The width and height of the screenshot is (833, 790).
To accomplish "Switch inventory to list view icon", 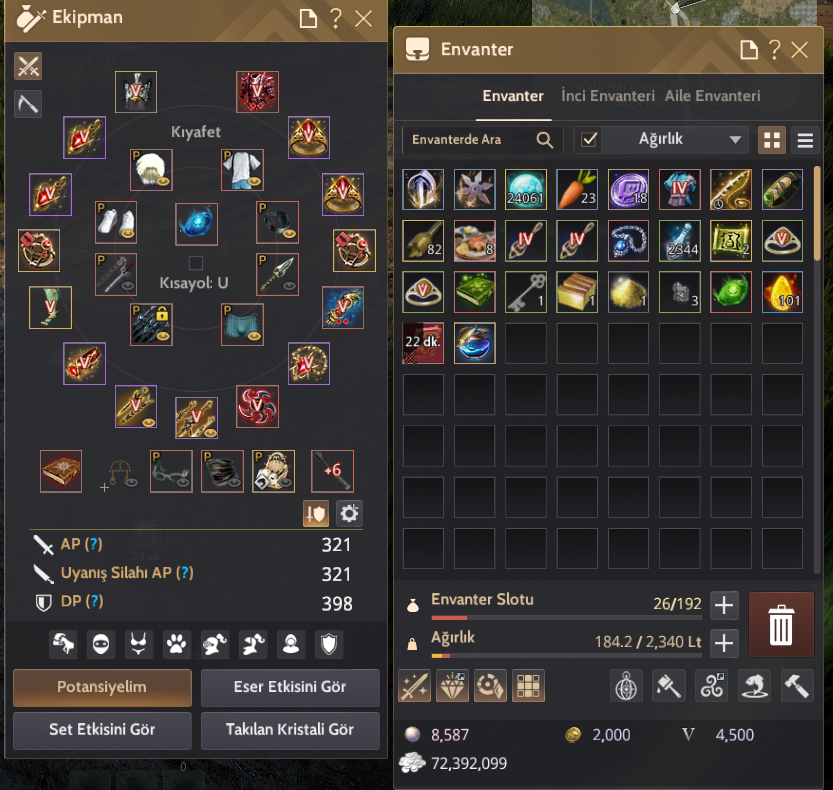I will click(805, 140).
